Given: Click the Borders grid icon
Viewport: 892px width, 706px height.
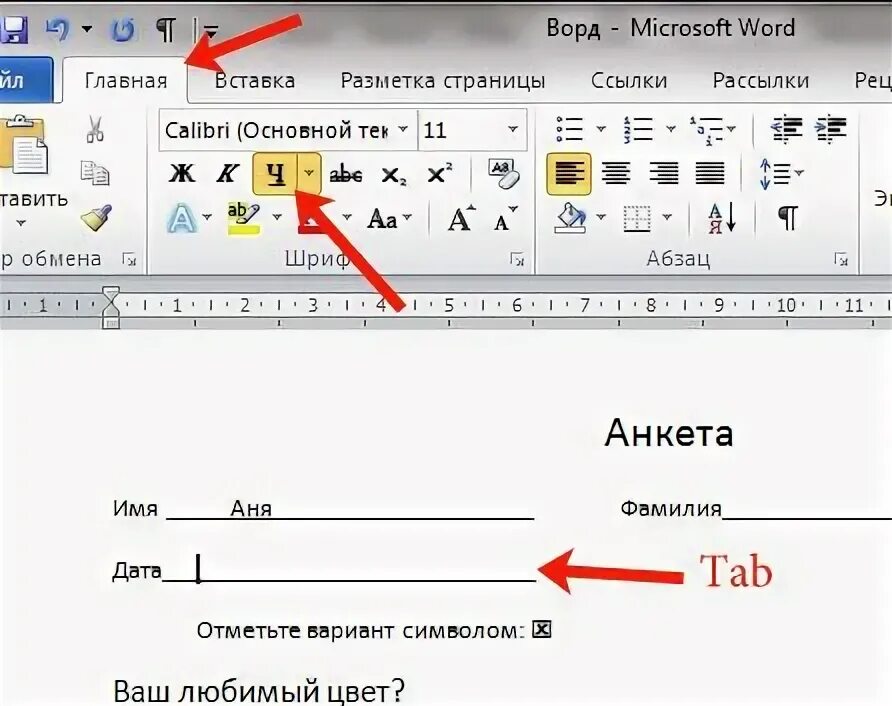Looking at the screenshot, I should point(637,218).
